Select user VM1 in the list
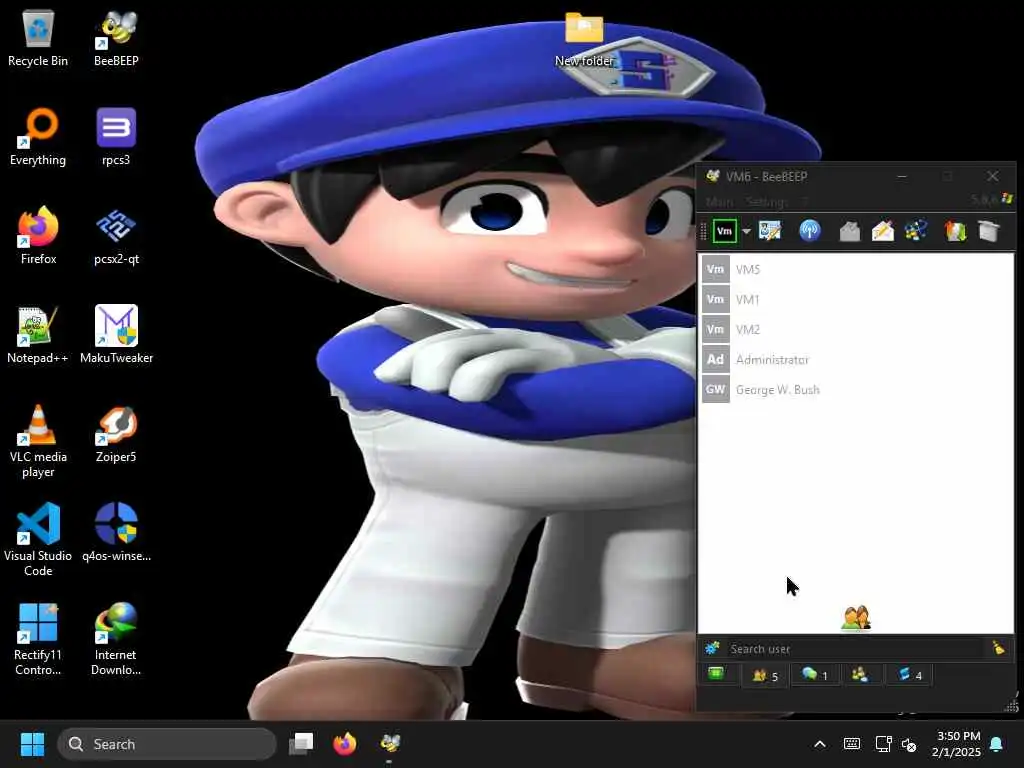This screenshot has height=768, width=1024. [x=856, y=299]
